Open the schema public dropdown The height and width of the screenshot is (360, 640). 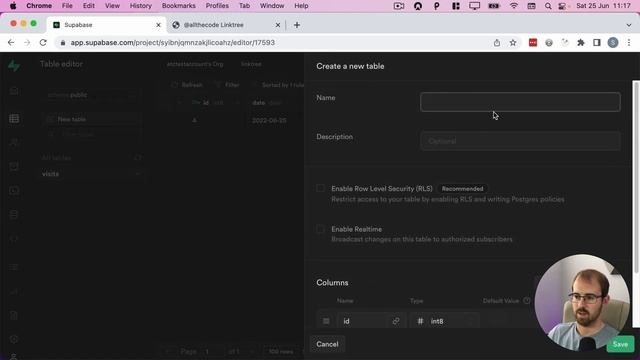tap(91, 95)
